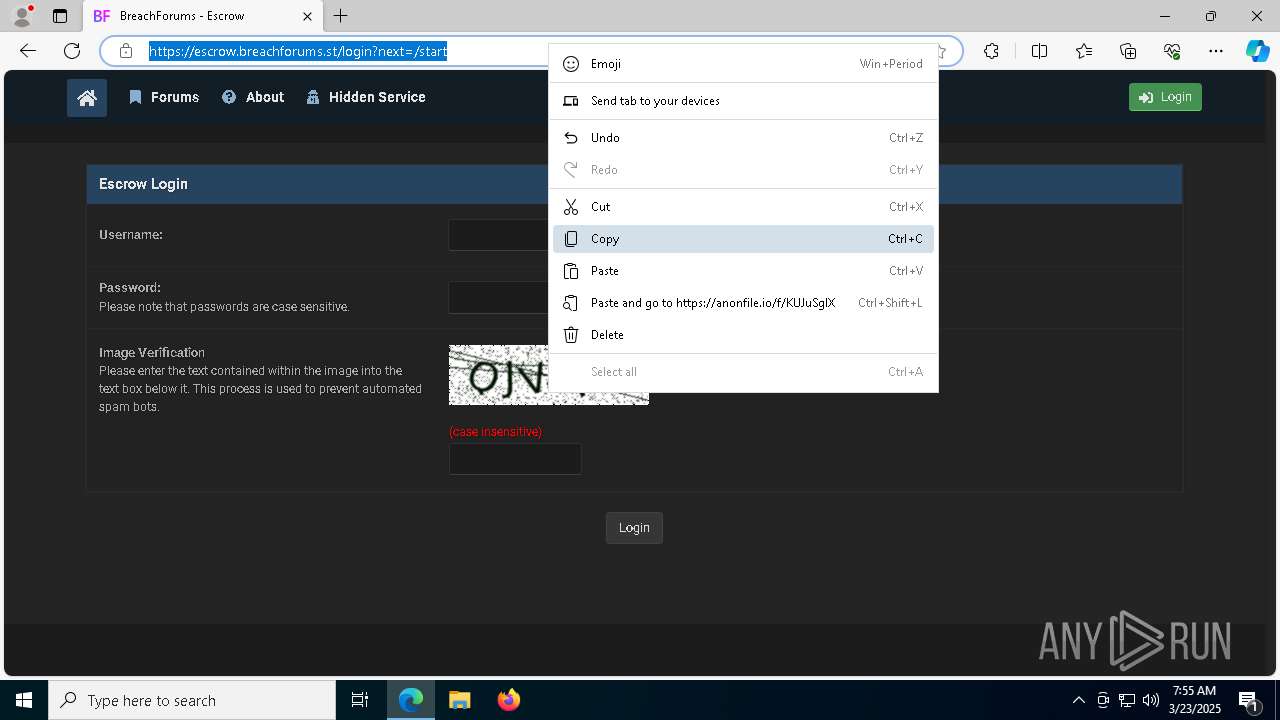This screenshot has width=1280, height=720.
Task: Click the Password input field
Action: tap(498, 297)
